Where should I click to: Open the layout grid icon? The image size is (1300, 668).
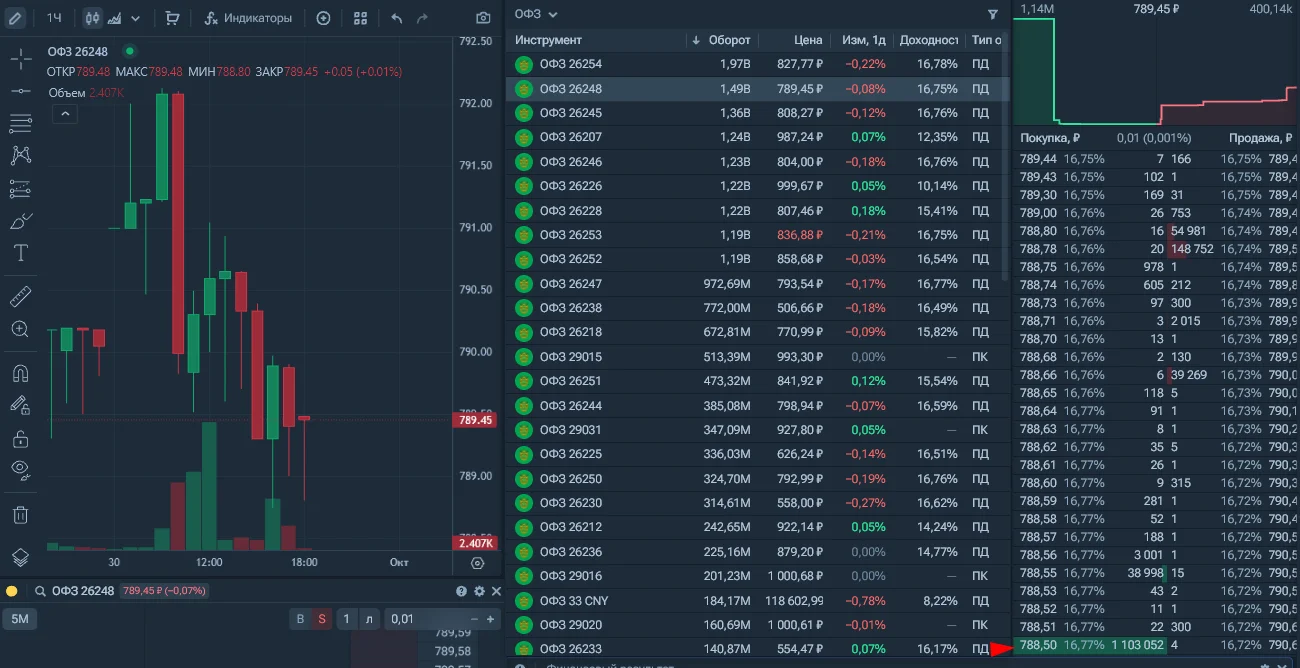[x=361, y=18]
